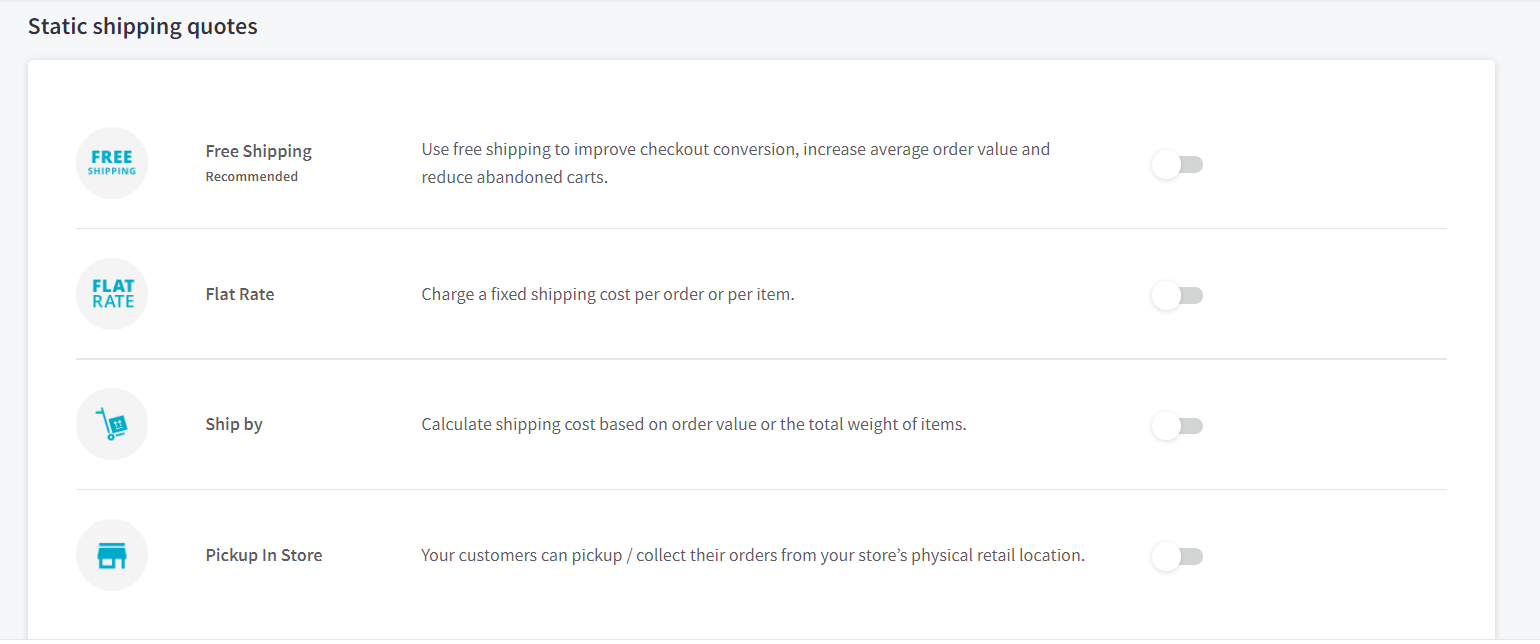Click the 'Static shipping quotes' heading

[143, 27]
